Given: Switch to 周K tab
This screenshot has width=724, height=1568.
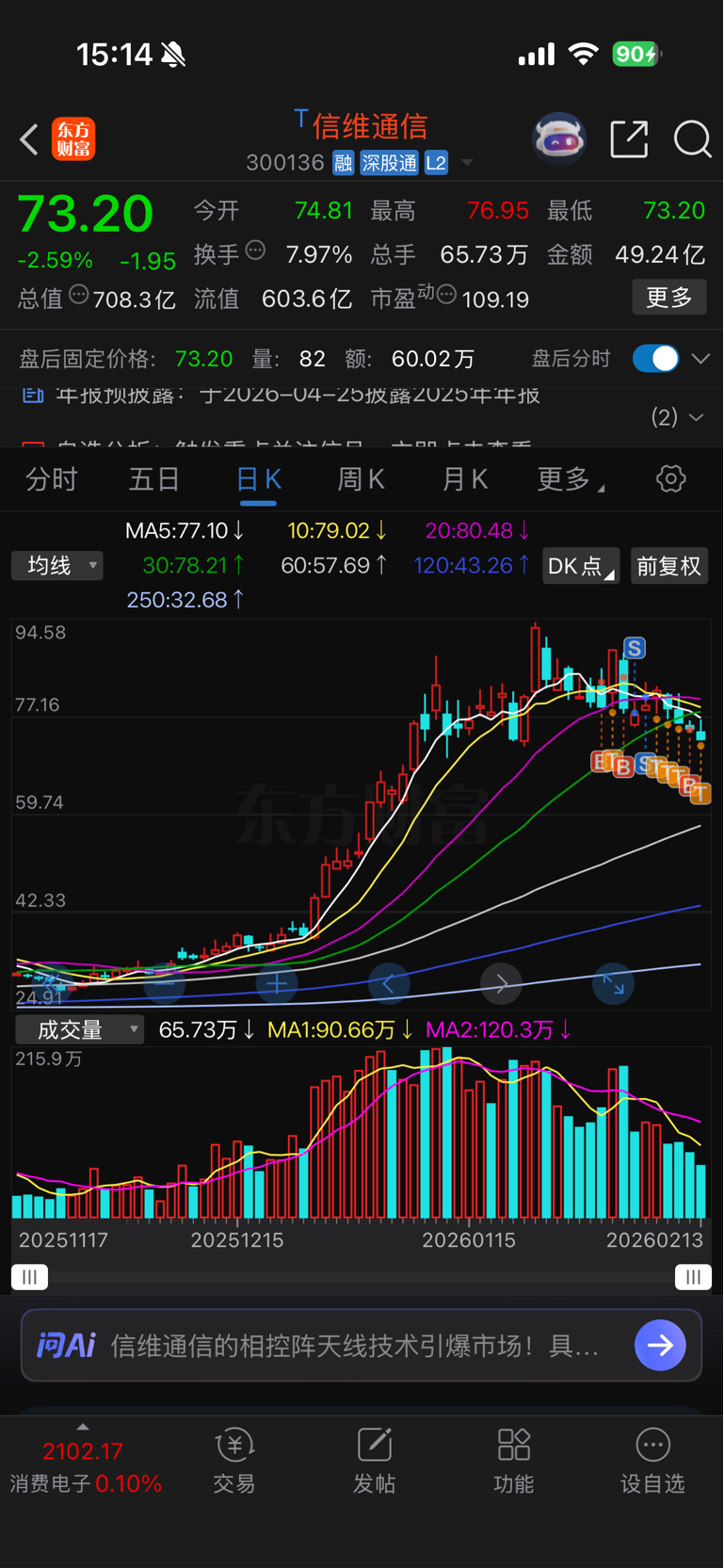Looking at the screenshot, I should (362, 479).
